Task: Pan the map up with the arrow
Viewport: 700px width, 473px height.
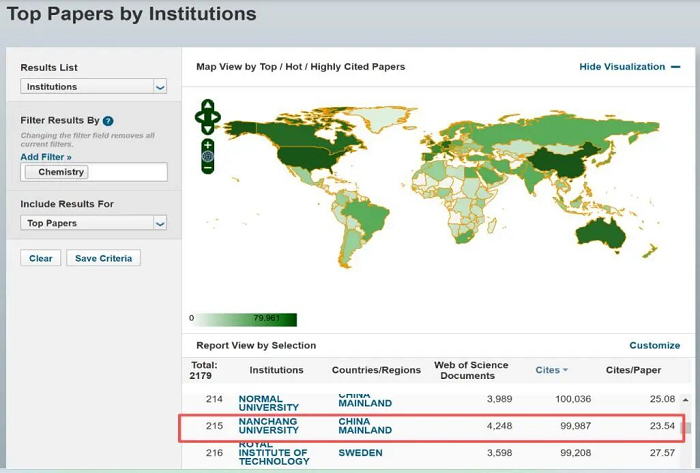Action: coord(207,104)
